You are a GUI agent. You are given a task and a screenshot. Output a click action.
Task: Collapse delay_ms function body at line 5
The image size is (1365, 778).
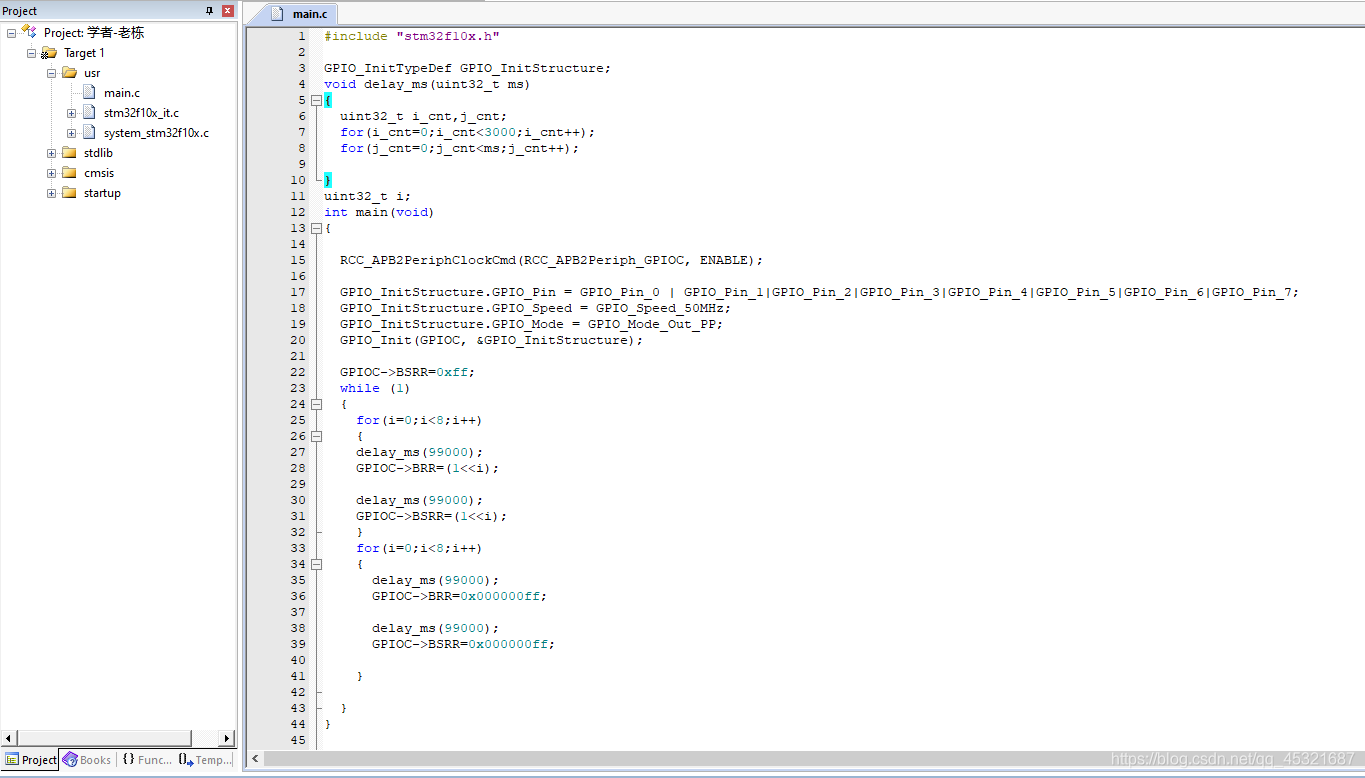click(x=316, y=100)
